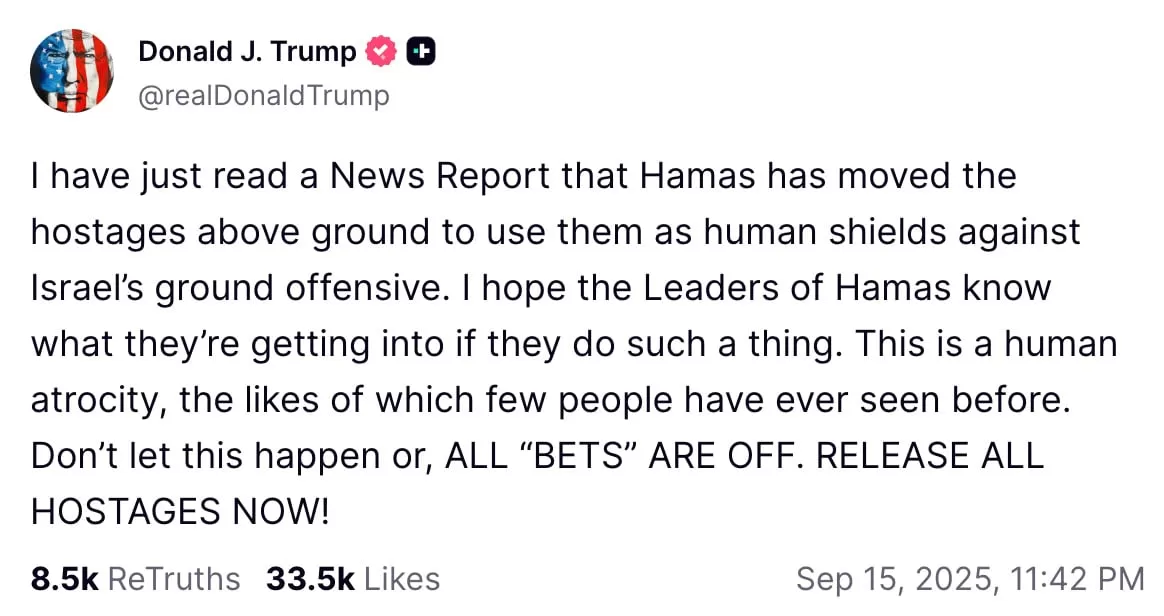View the 33.5k Likes count number
Viewport: 1164px width, 616px height.
[x=310, y=579]
